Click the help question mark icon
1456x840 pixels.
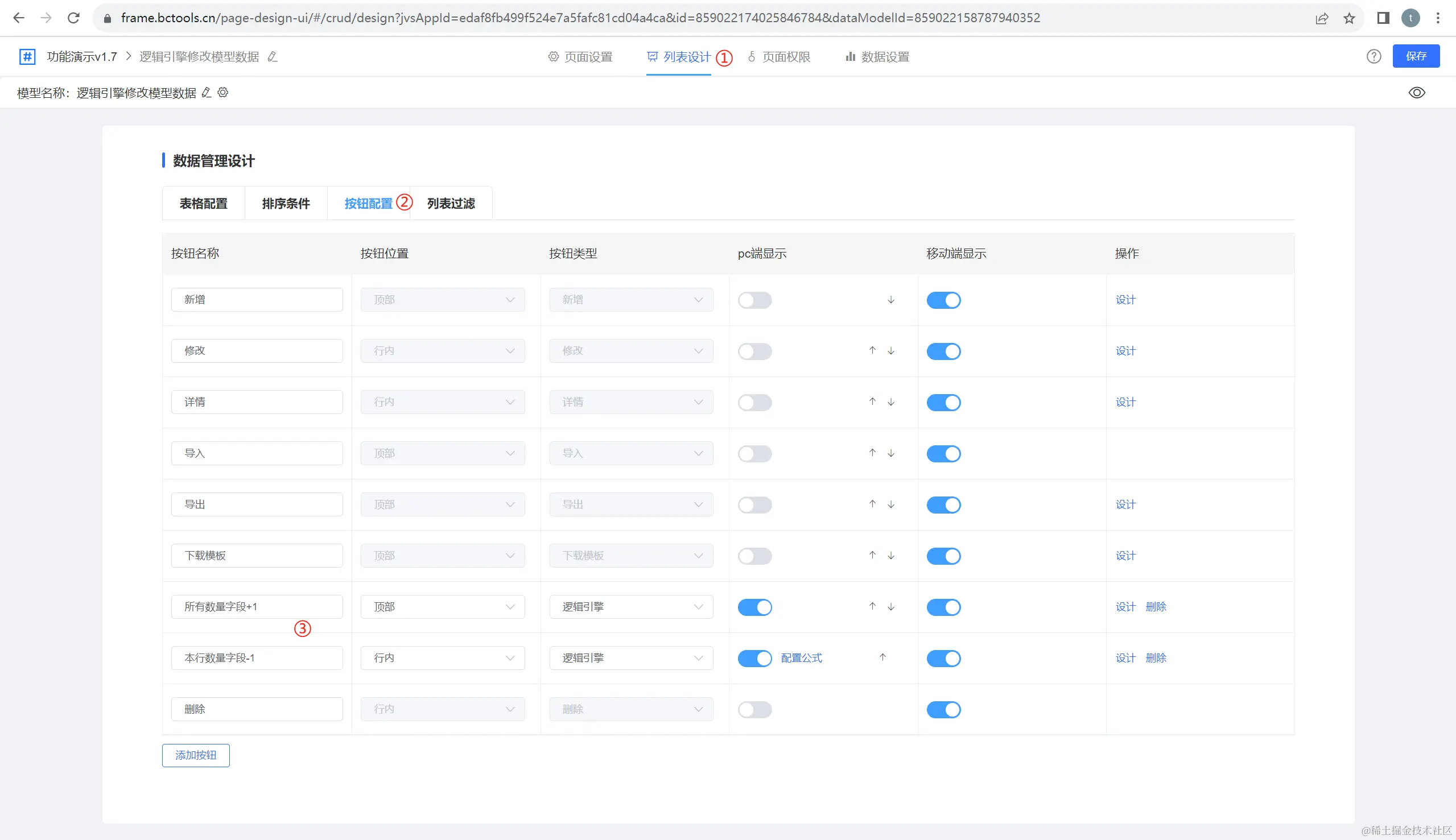tap(1373, 56)
